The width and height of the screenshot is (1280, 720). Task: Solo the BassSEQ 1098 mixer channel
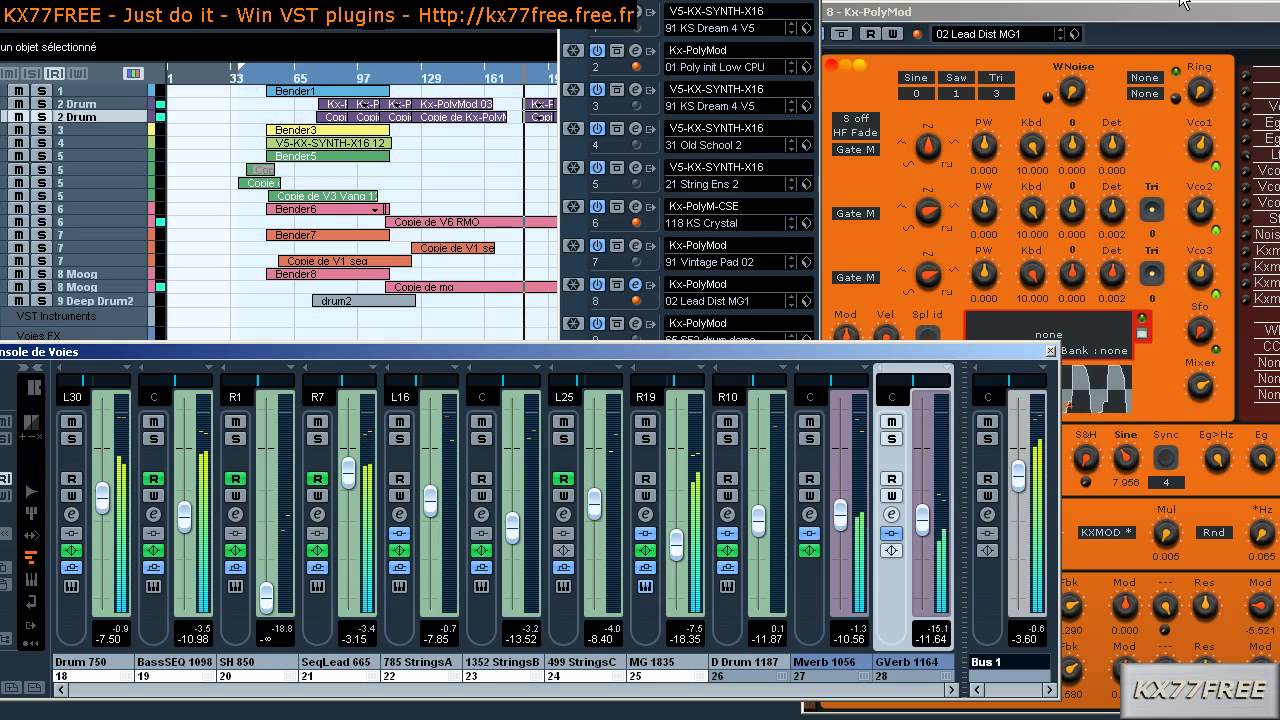pos(153,439)
